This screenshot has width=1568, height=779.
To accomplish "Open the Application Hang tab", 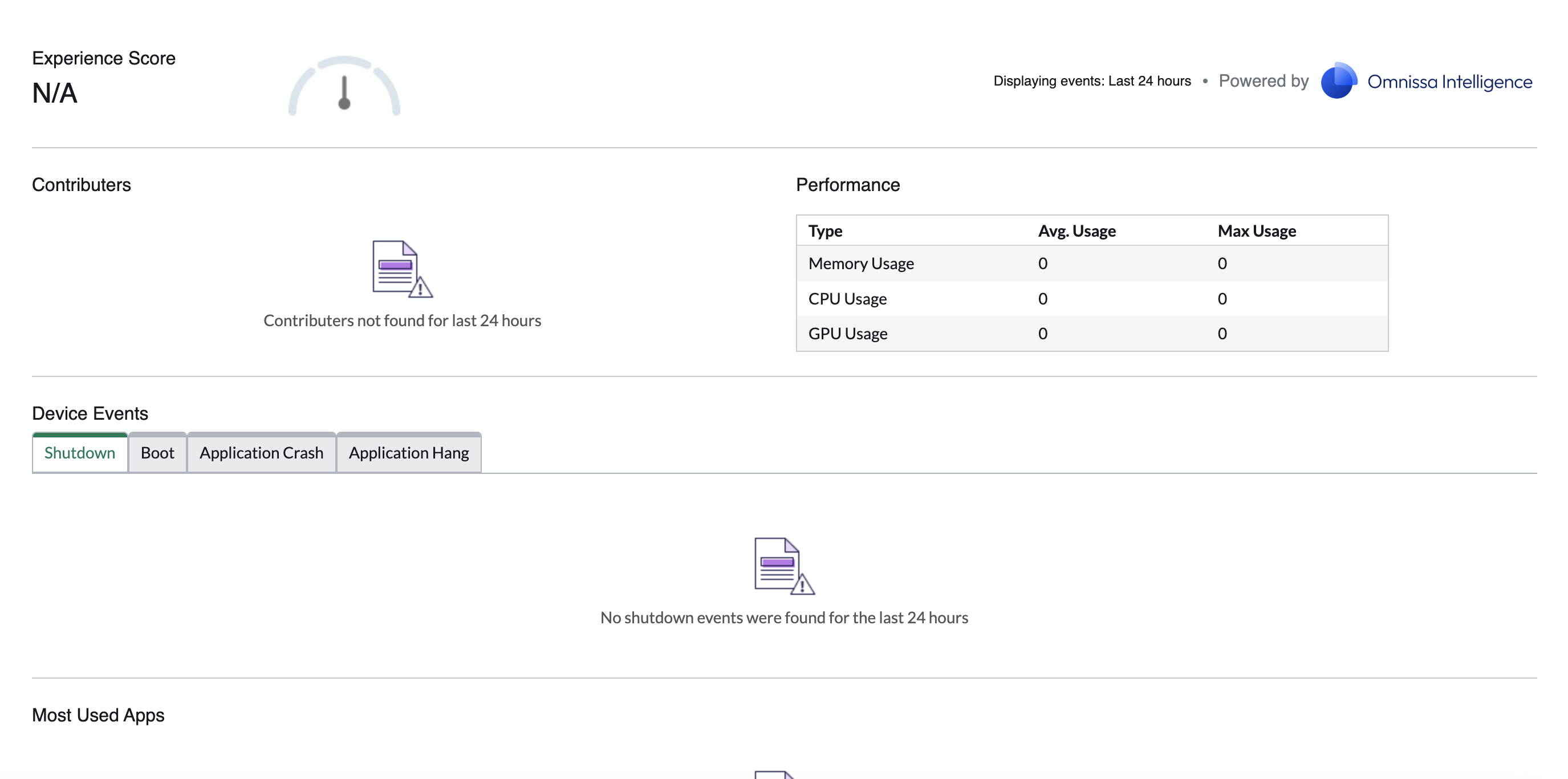I will tap(408, 453).
